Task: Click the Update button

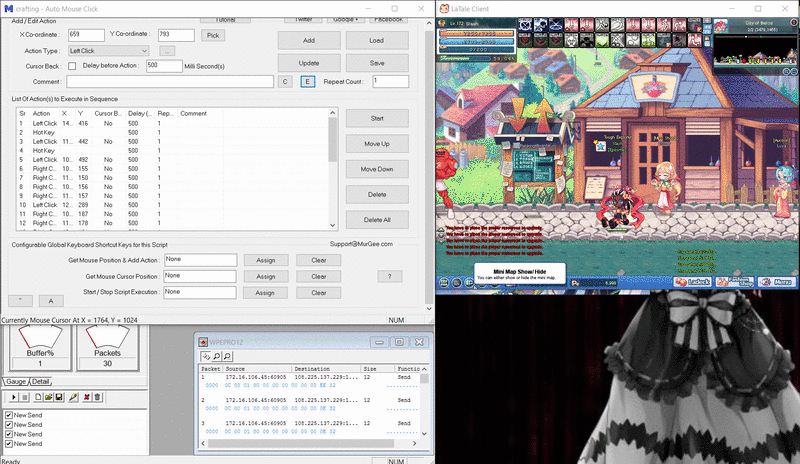Action: tap(309, 63)
